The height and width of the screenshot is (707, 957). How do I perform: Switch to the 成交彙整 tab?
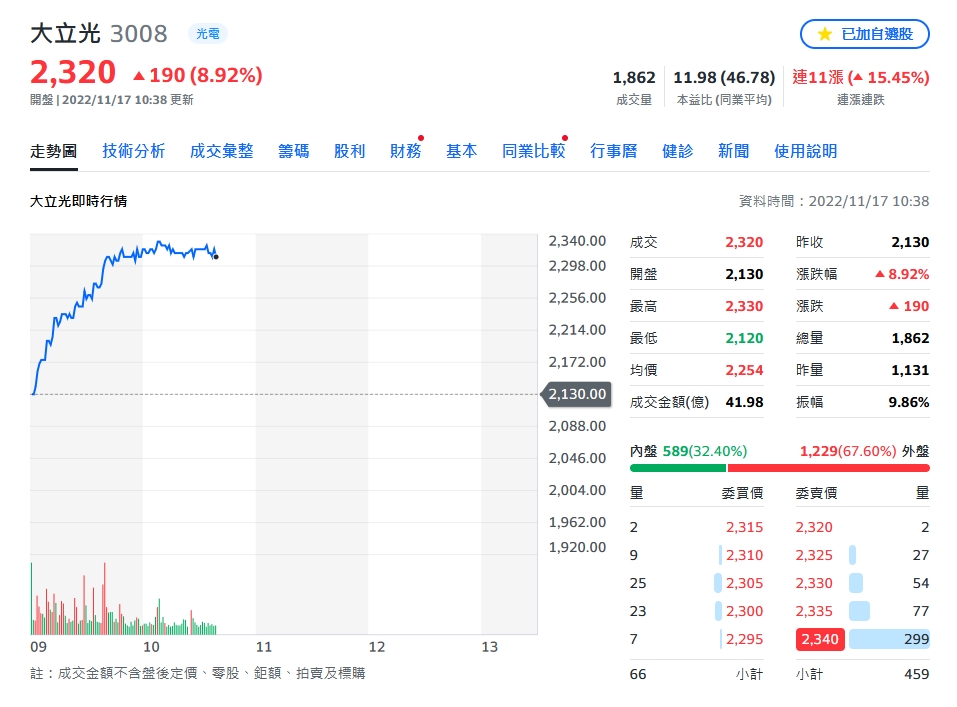pyautogui.click(x=222, y=151)
